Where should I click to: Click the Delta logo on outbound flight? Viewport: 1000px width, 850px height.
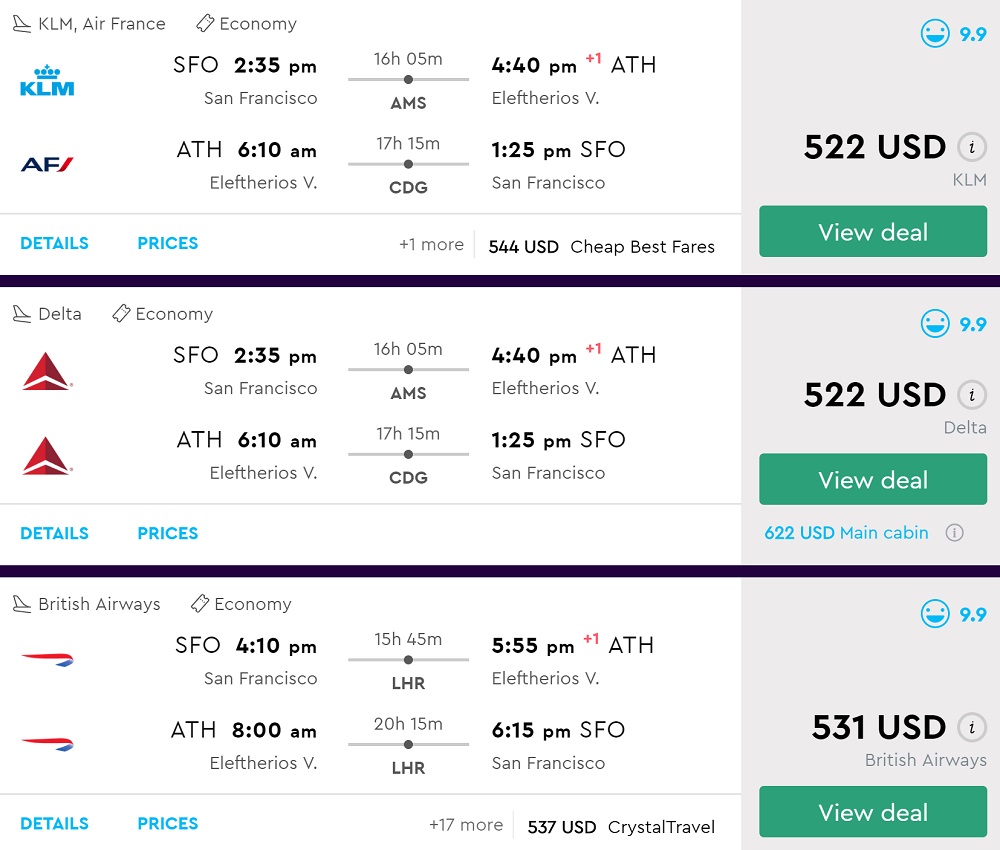47,371
